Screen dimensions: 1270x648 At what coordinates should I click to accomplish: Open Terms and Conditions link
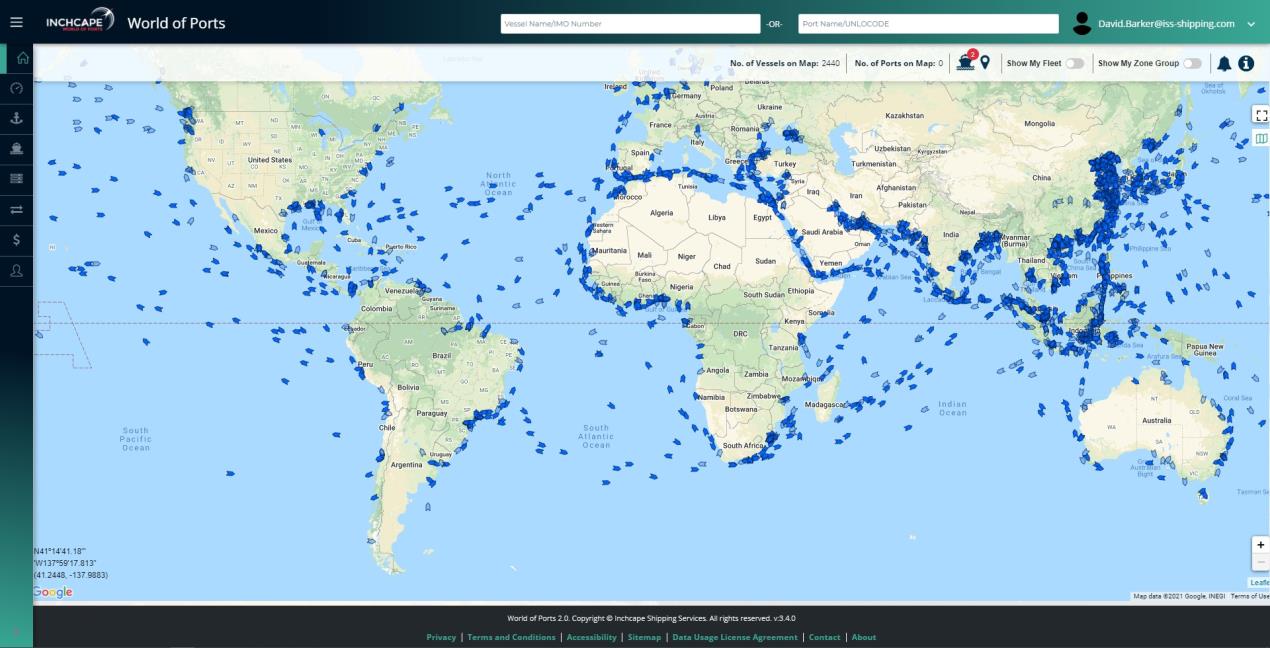[511, 637]
